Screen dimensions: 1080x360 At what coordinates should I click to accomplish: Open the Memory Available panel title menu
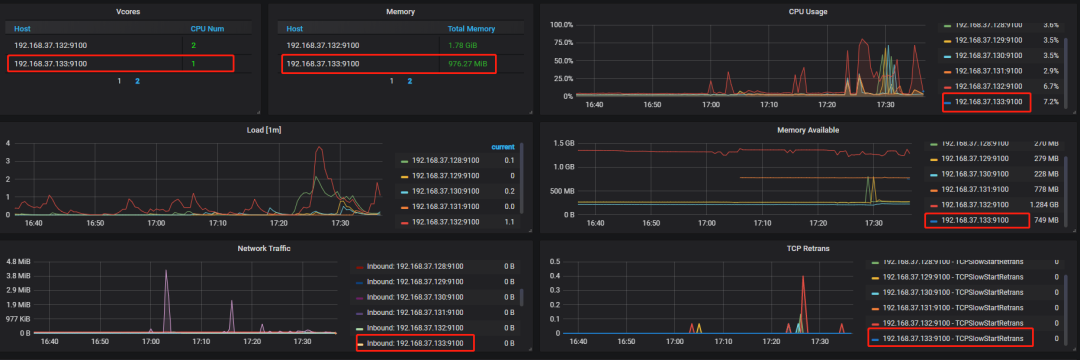pos(808,129)
